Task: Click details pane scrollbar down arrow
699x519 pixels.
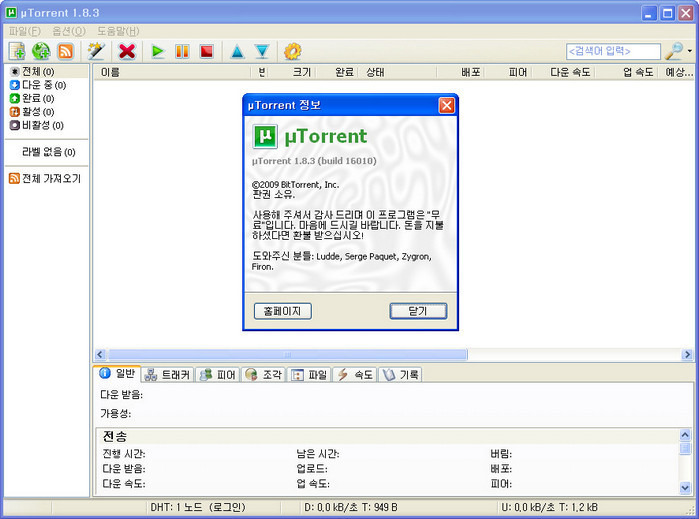Action: coord(685,487)
